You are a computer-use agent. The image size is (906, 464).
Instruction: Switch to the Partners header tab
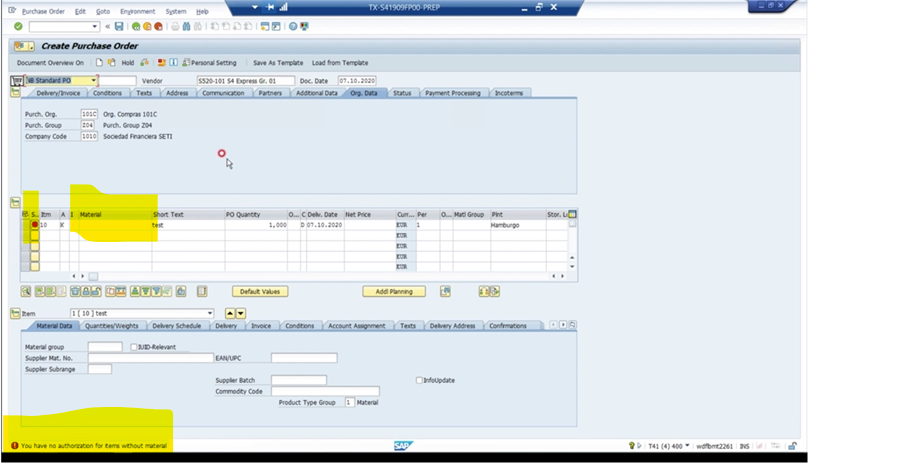tap(270, 93)
